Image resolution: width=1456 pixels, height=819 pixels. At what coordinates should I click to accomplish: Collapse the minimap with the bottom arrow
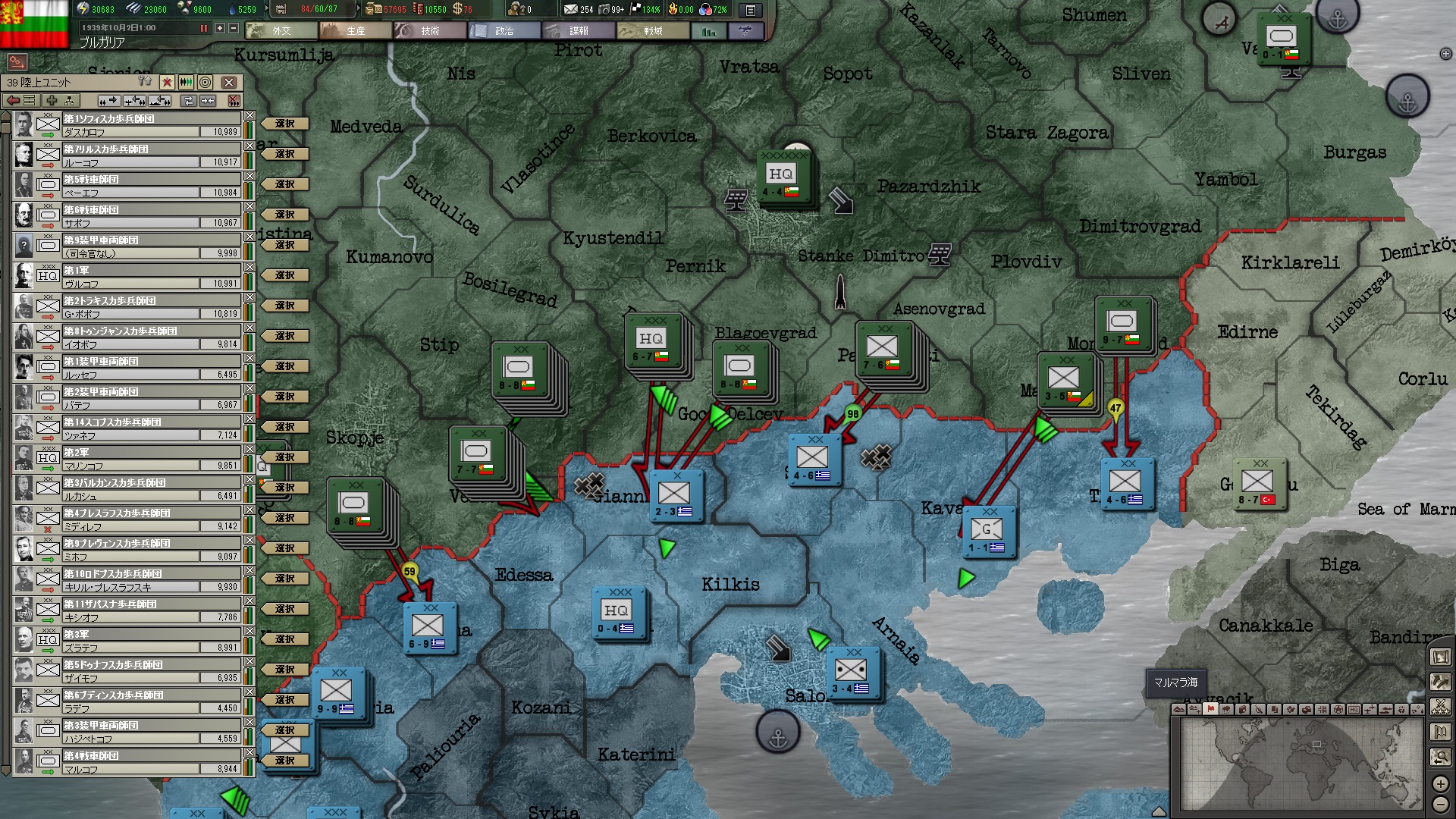click(x=1158, y=811)
